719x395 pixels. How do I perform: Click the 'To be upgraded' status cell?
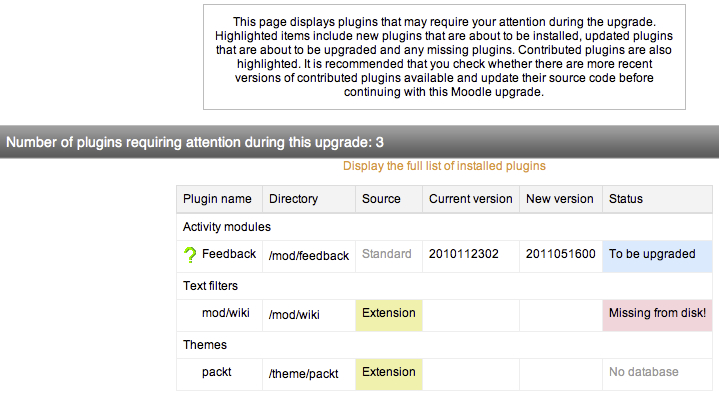(657, 256)
